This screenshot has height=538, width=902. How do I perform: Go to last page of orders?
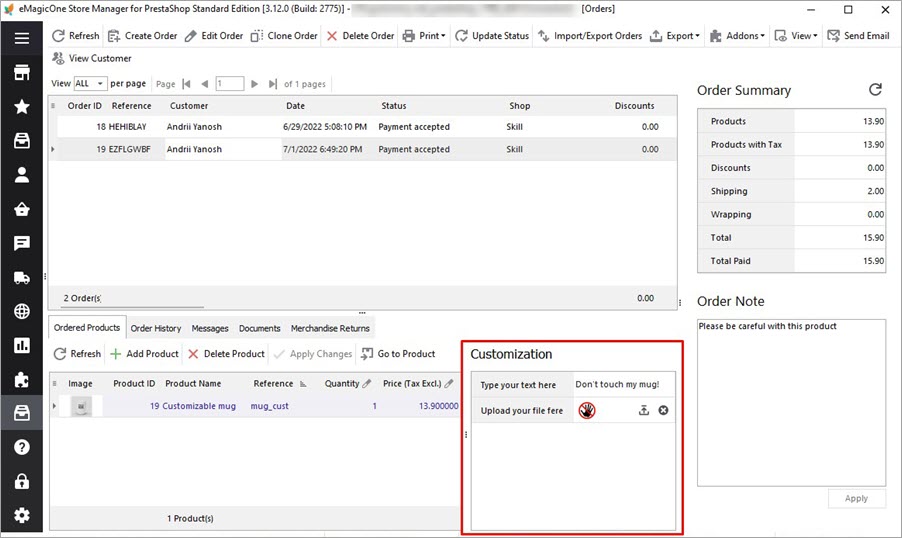(x=273, y=84)
